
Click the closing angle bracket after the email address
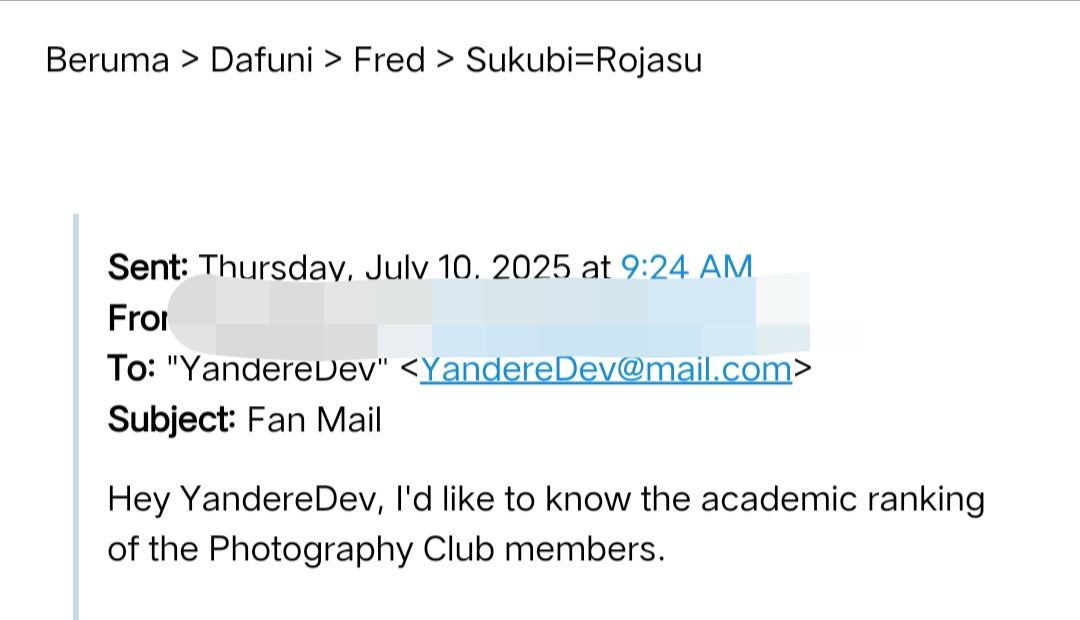802,369
